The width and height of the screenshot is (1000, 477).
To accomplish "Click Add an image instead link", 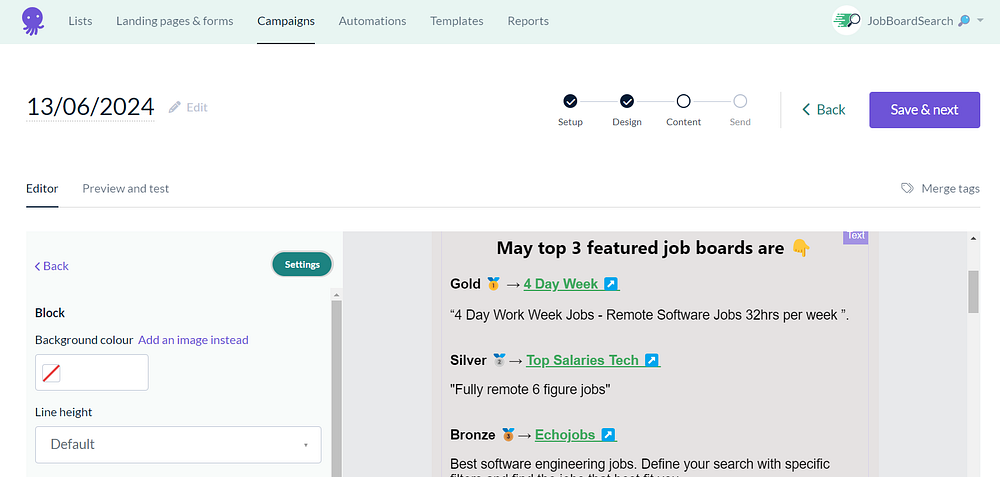I will click(x=193, y=340).
